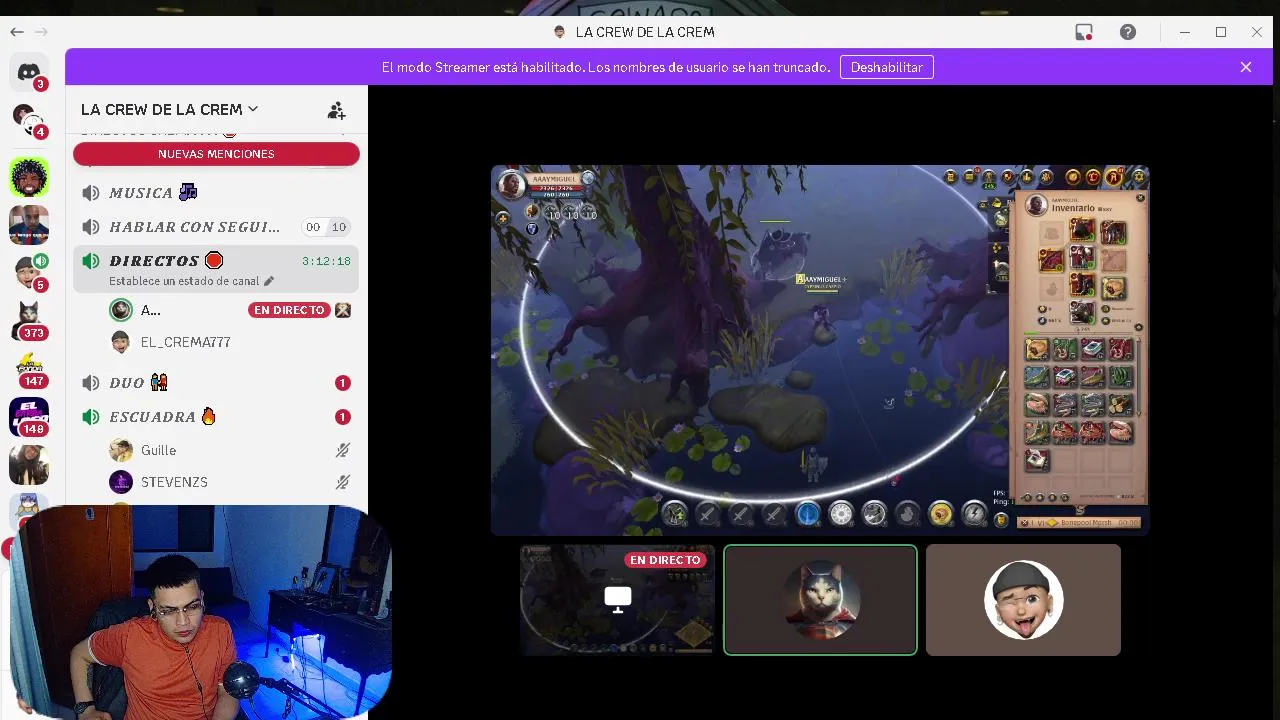Screen dimensions: 1280x720
Task: Open the help question mark icon
Action: pos(1128,32)
